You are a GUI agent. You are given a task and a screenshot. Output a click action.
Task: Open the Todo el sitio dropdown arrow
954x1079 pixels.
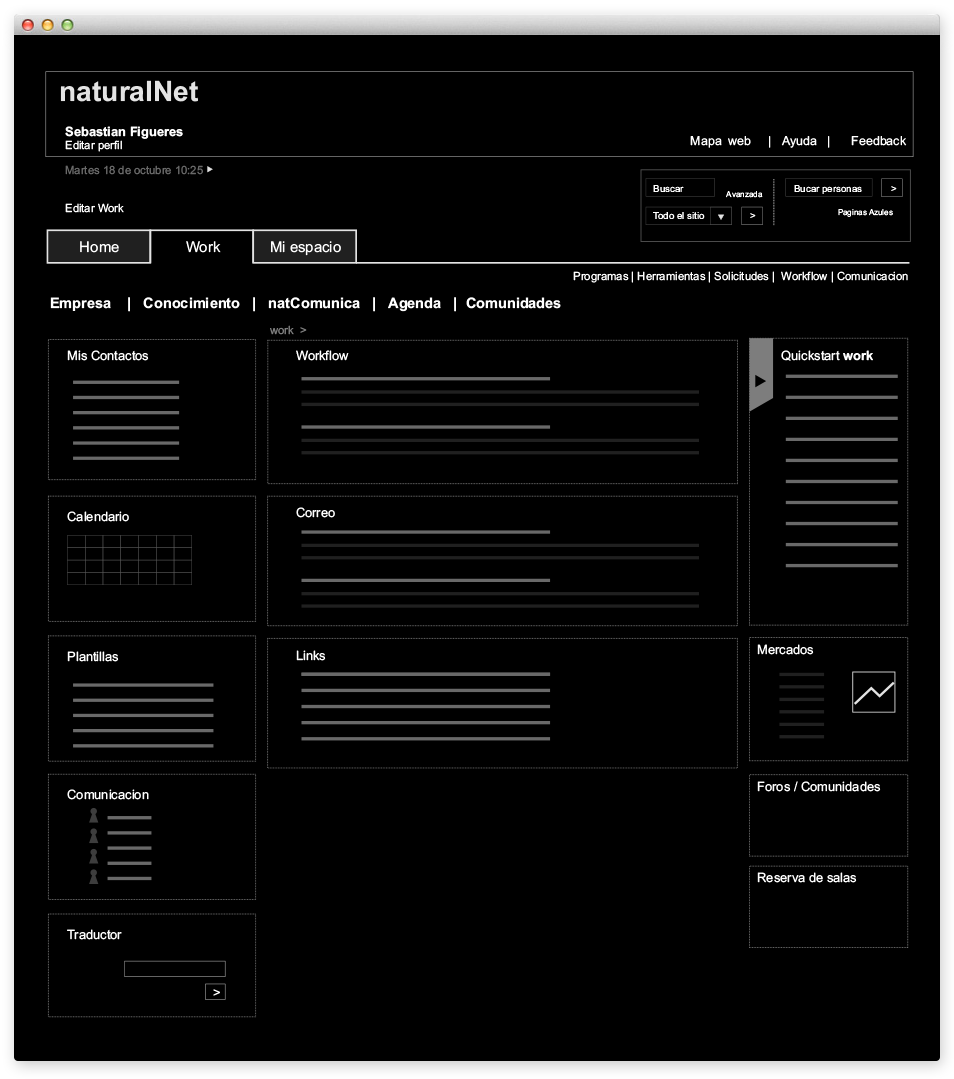pos(722,216)
